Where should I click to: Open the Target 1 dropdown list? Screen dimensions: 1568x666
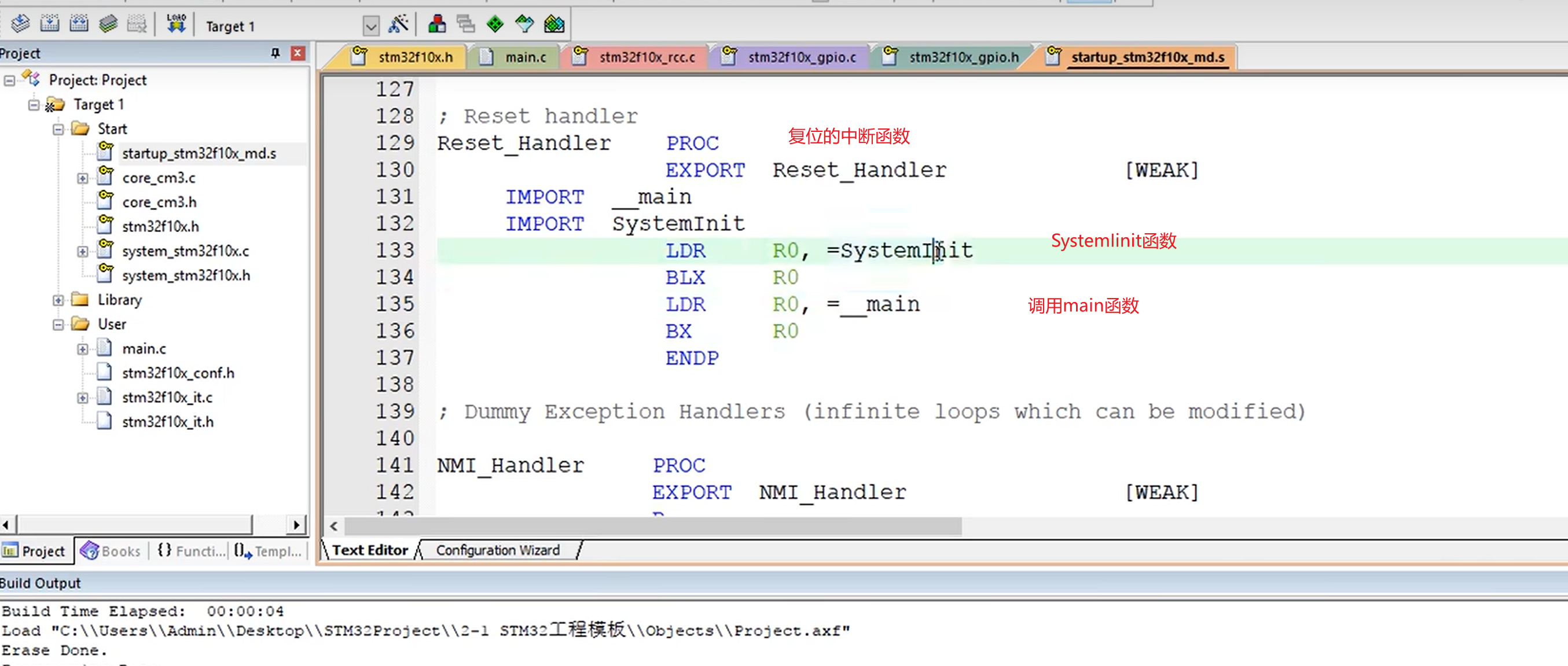pos(371,25)
